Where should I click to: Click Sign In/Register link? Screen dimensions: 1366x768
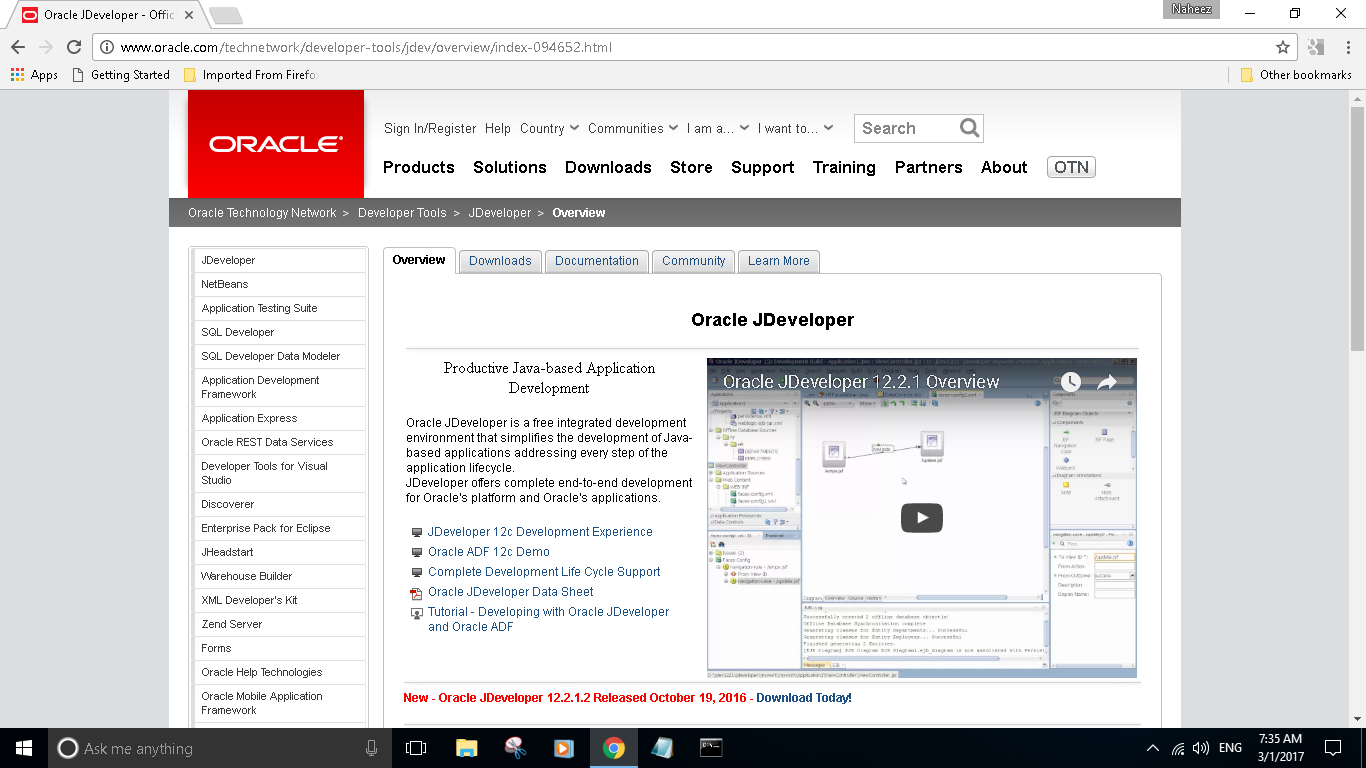tap(430, 128)
